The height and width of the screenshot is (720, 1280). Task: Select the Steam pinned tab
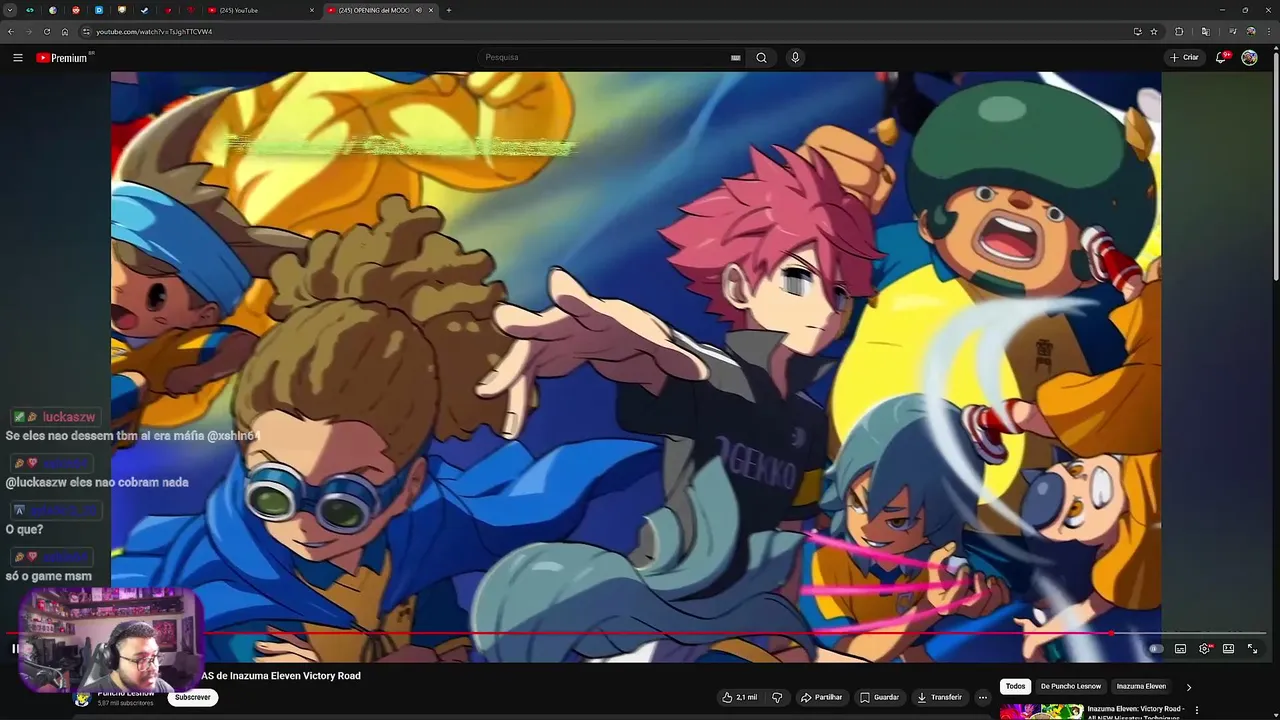tap(144, 10)
